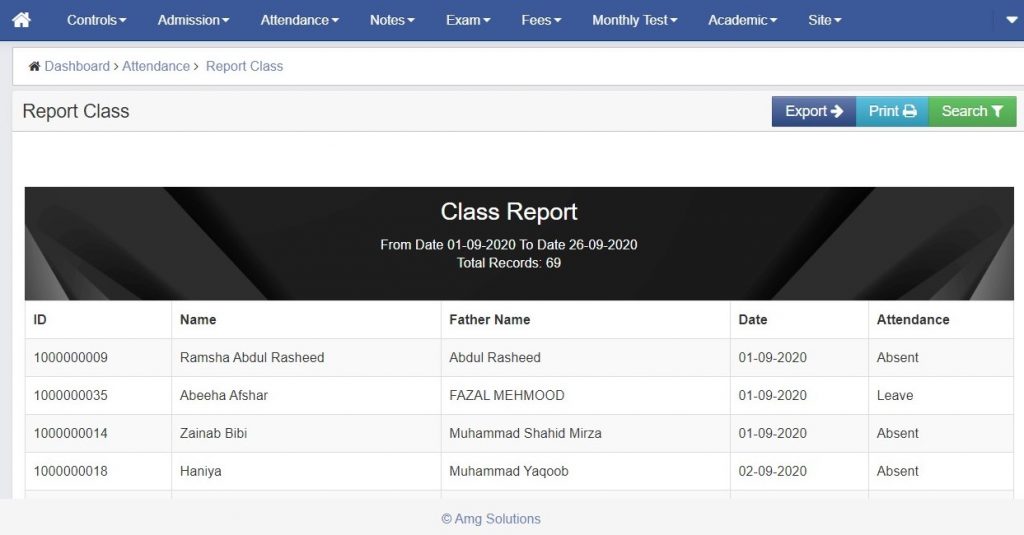Select Absent status in Haniya row
Image resolution: width=1024 pixels, height=535 pixels.
[x=897, y=471]
